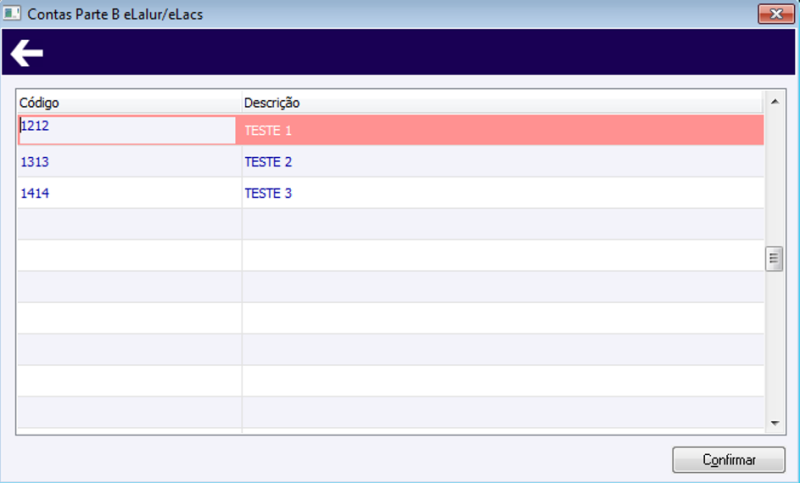Click the application icon in title bar
This screenshot has height=483, width=800.
coord(12,13)
